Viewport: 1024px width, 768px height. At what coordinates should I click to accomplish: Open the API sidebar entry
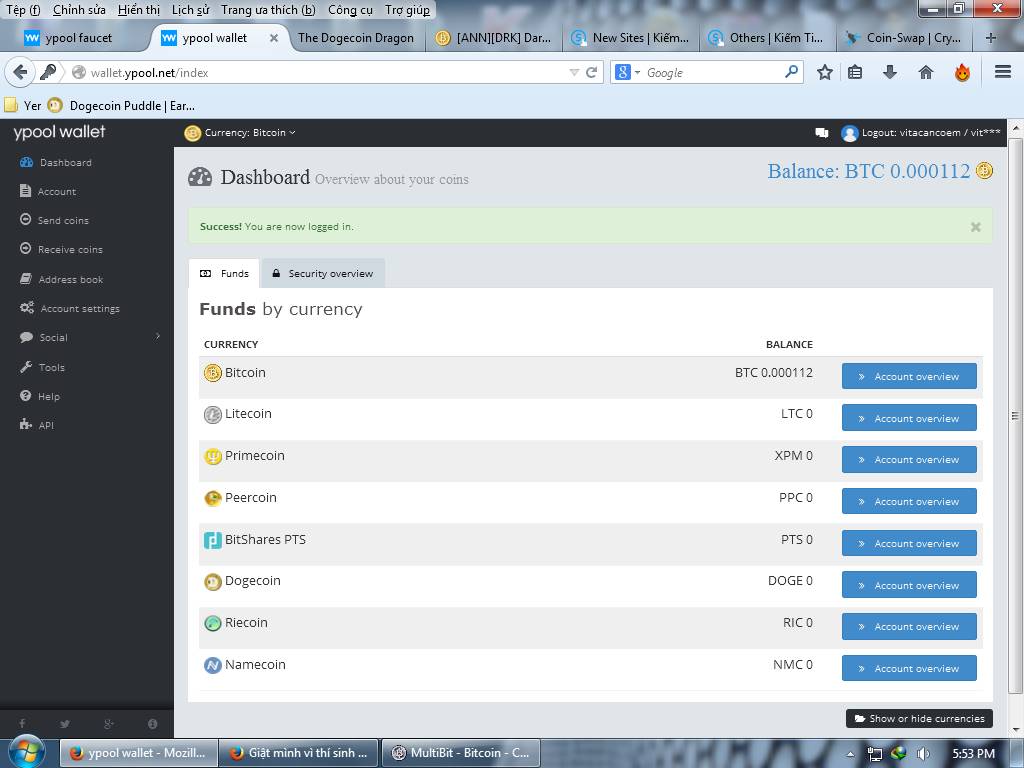point(37,425)
